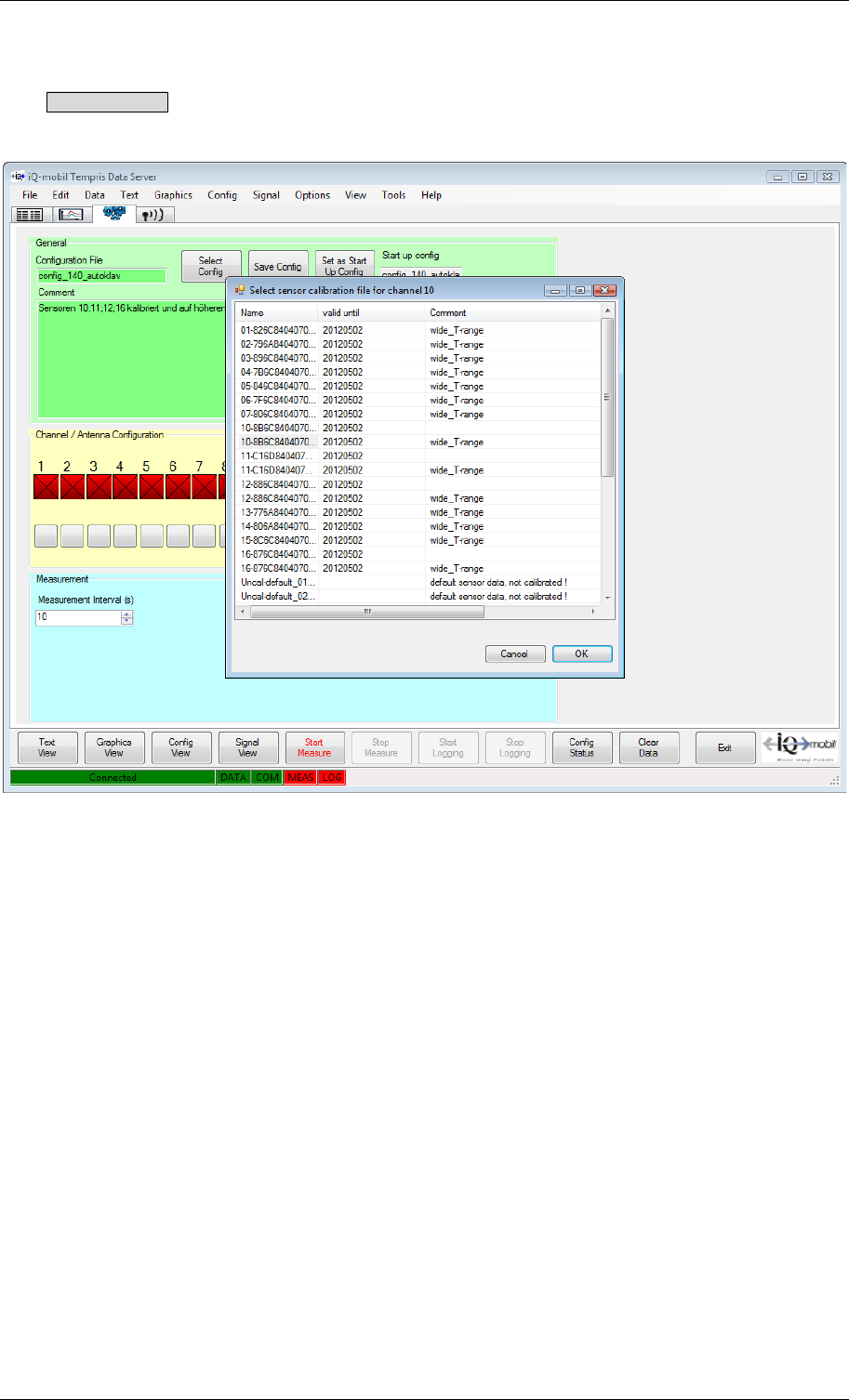This screenshot has width=849, height=1400.
Task: Click the iQ-mobil title bar application icon
Action: point(17,177)
